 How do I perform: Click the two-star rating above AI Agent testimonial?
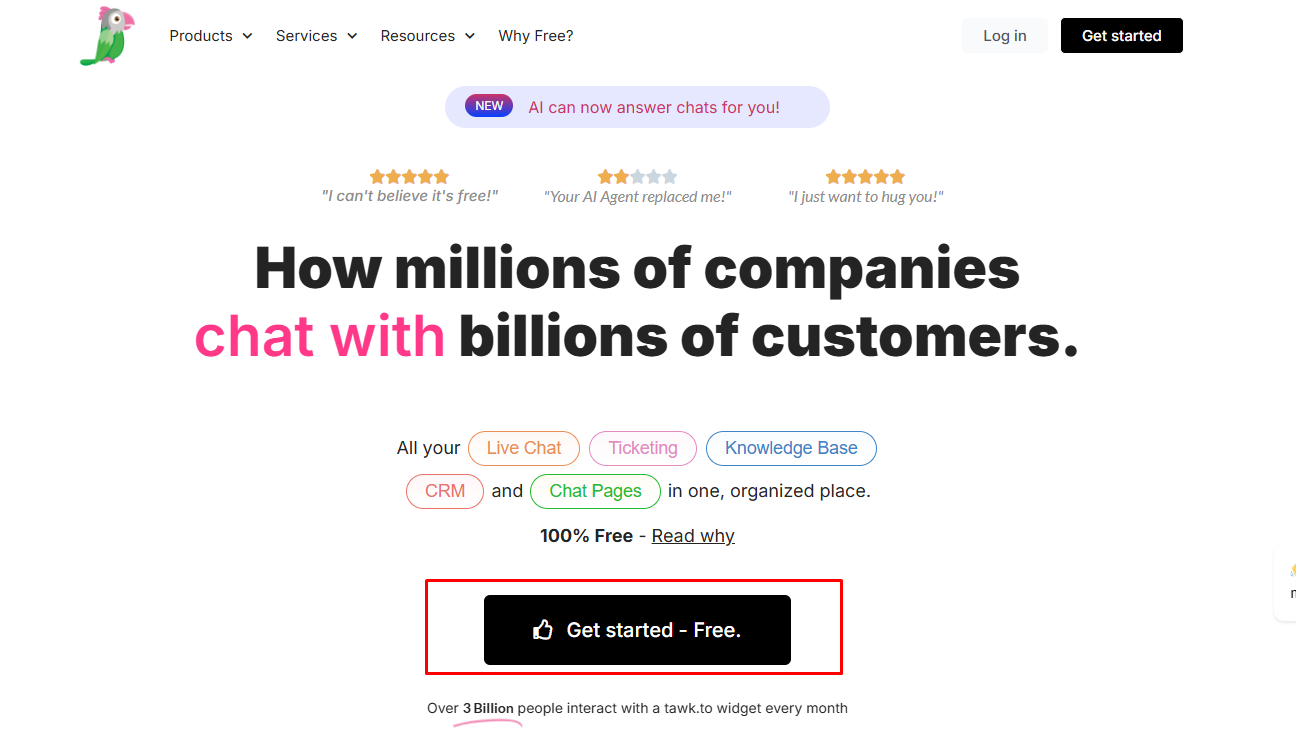(x=637, y=175)
